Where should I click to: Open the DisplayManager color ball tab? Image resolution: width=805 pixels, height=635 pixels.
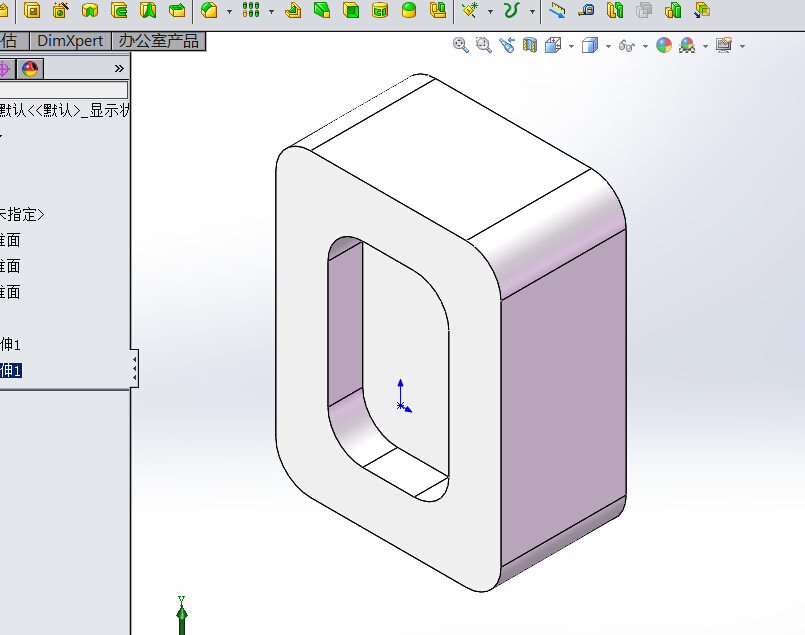[30, 69]
